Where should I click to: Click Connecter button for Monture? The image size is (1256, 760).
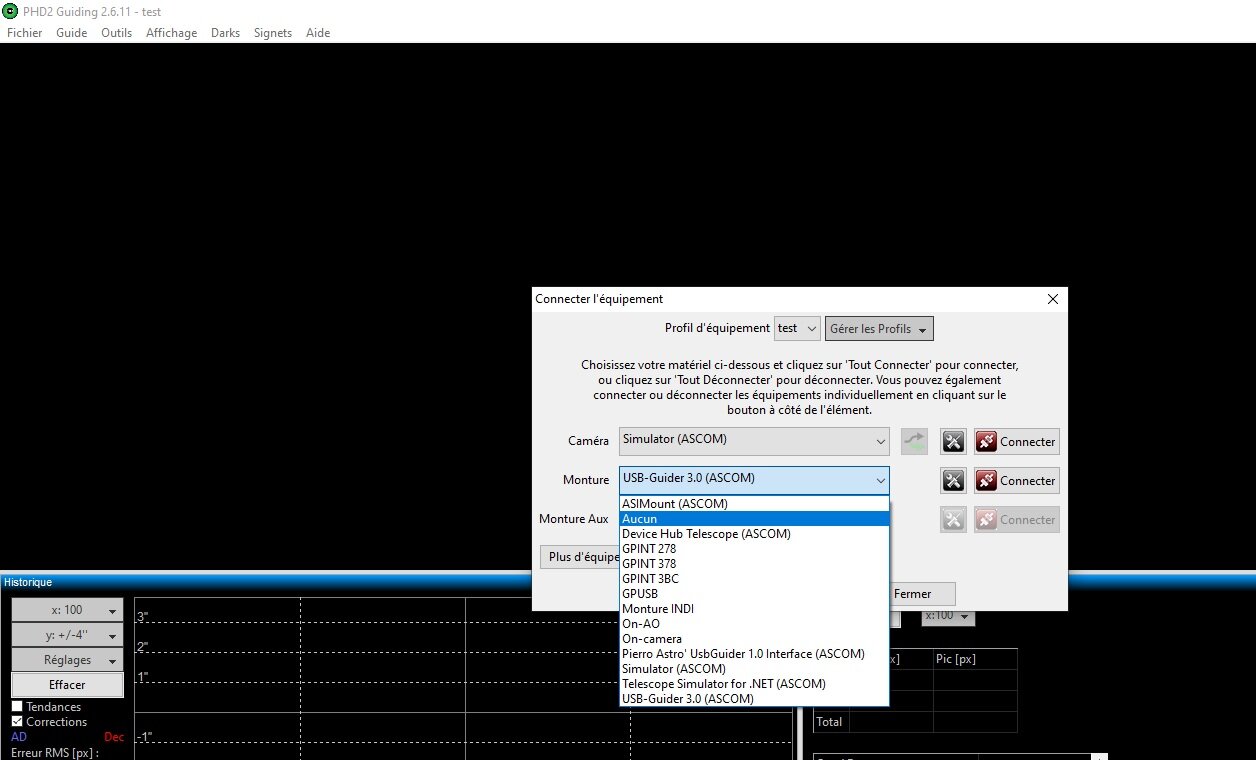coord(1016,481)
